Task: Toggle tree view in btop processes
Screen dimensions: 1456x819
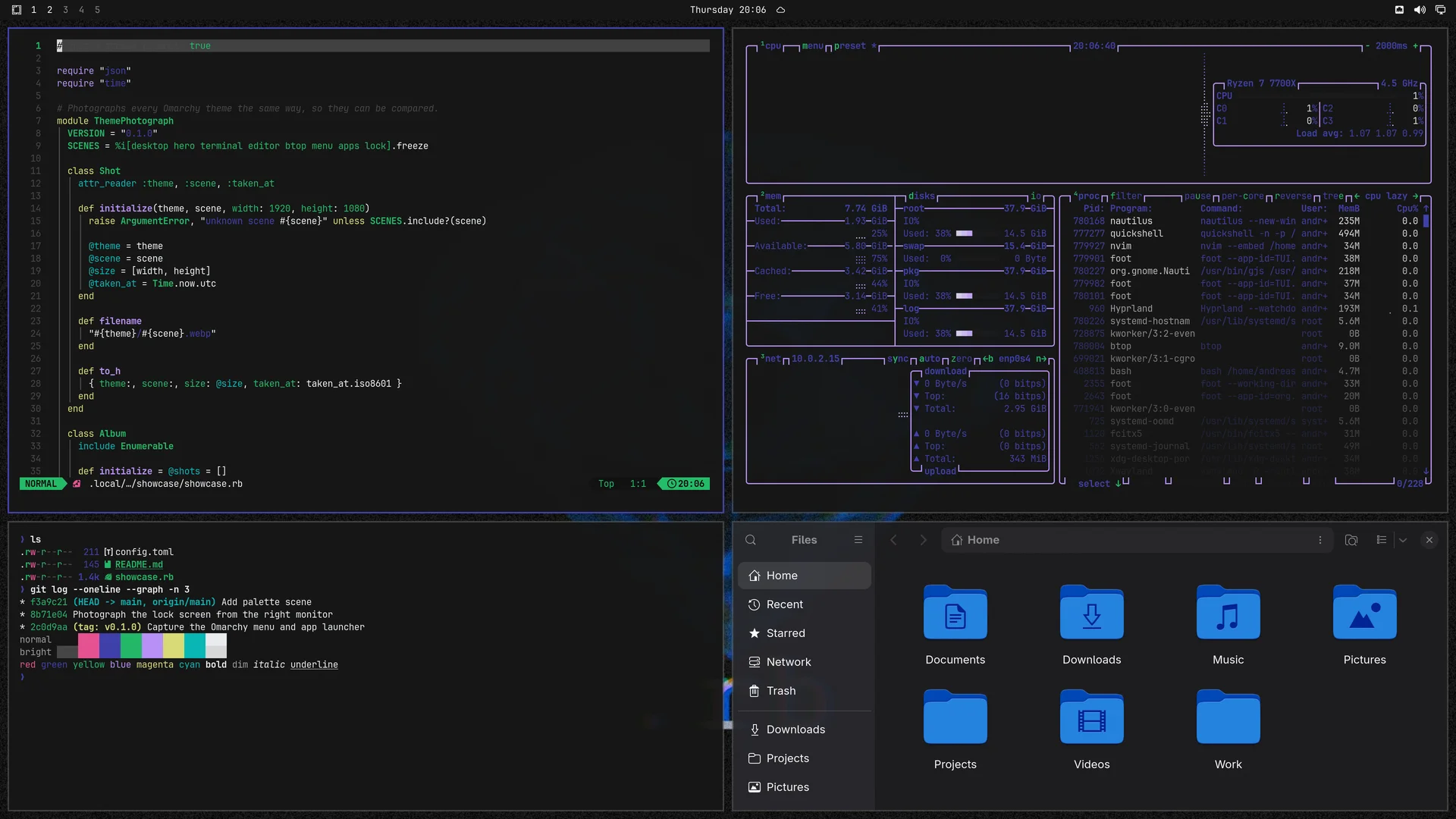Action: click(x=1333, y=196)
